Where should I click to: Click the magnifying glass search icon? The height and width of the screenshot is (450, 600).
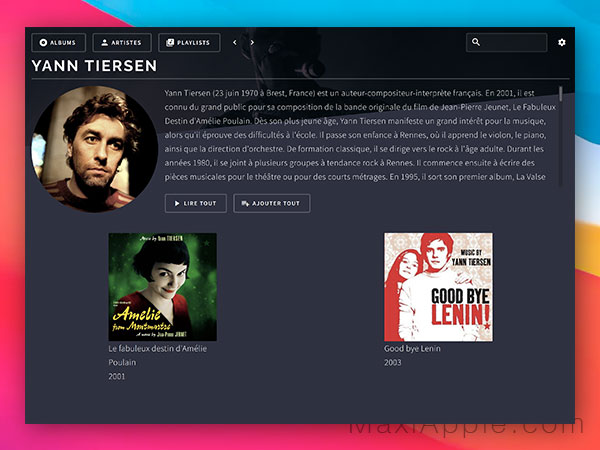click(x=476, y=42)
